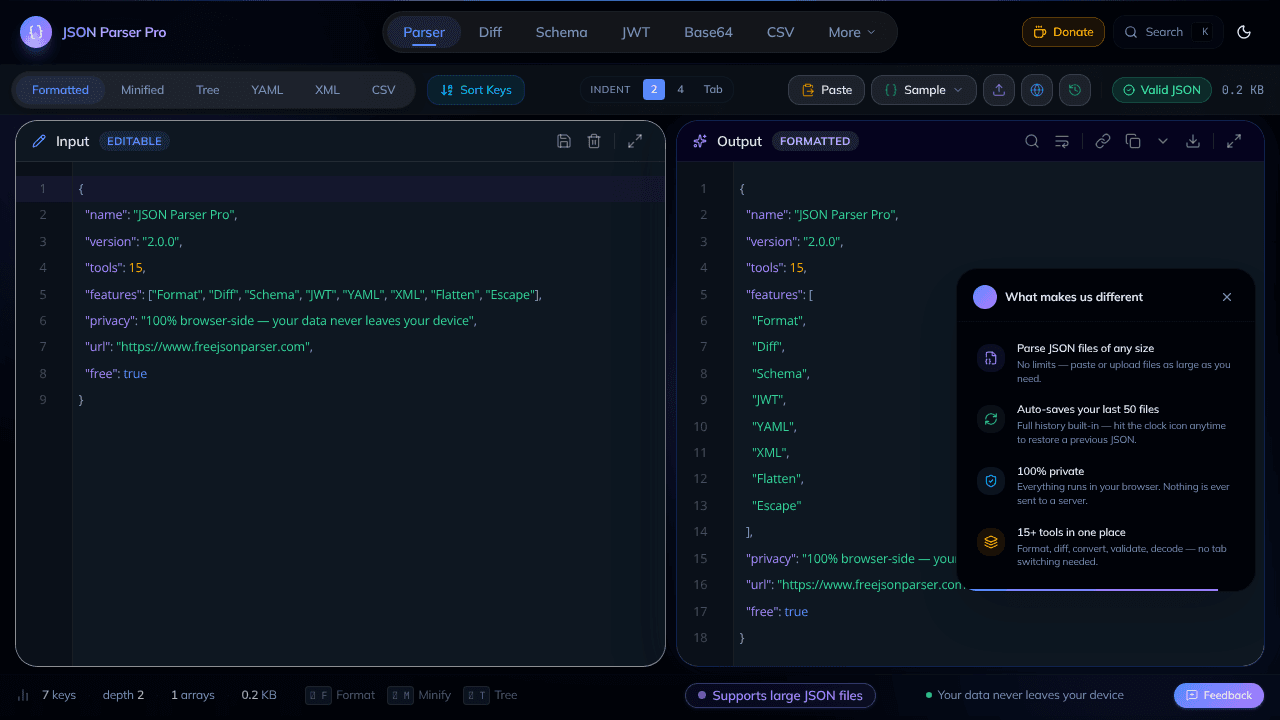Screen dimensions: 1280x720
Task: Click Your data never leaves your device text
Action: pyautogui.click(x=1030, y=695)
